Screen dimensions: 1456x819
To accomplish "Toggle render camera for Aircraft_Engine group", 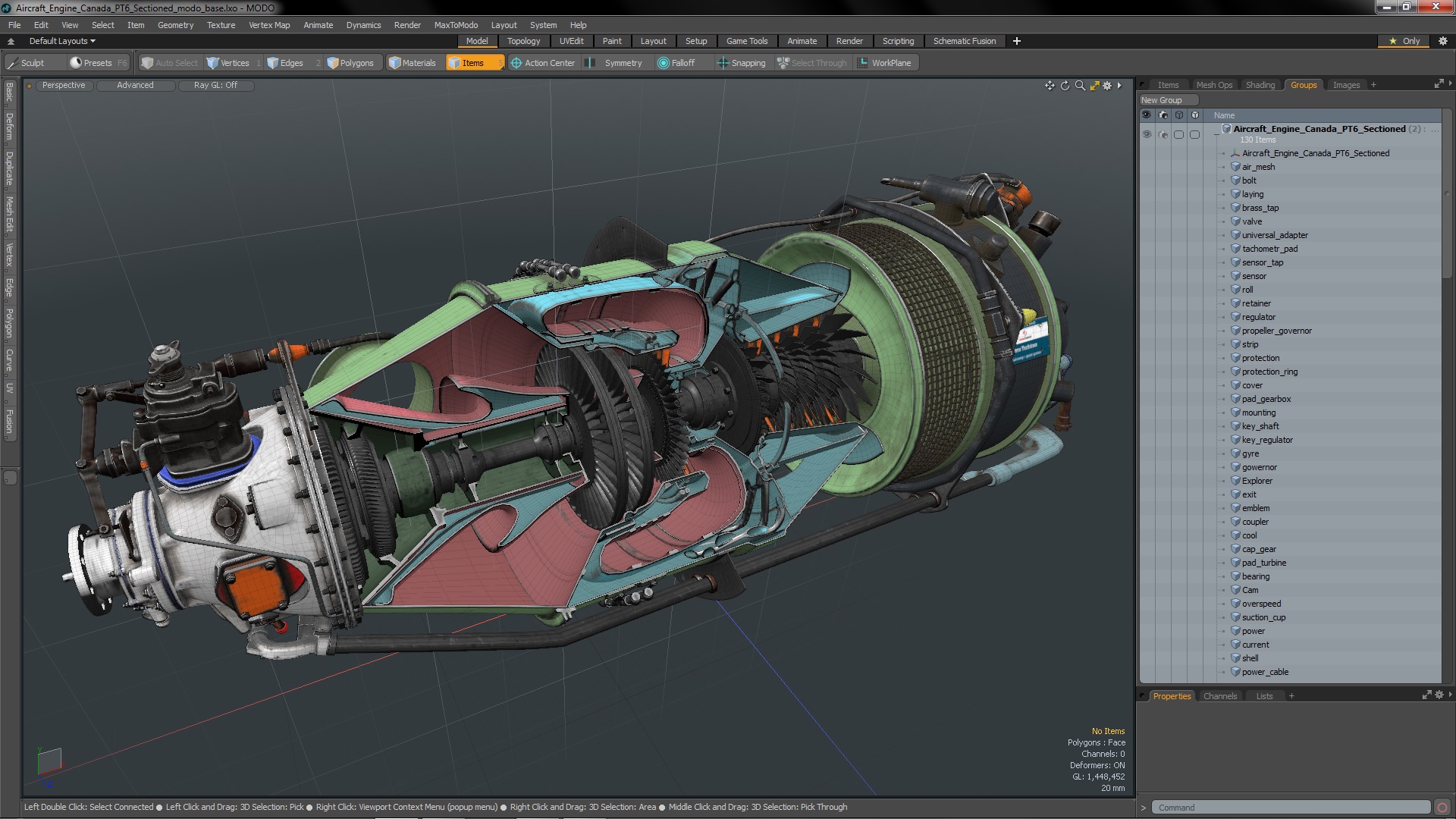I will 1163,134.
